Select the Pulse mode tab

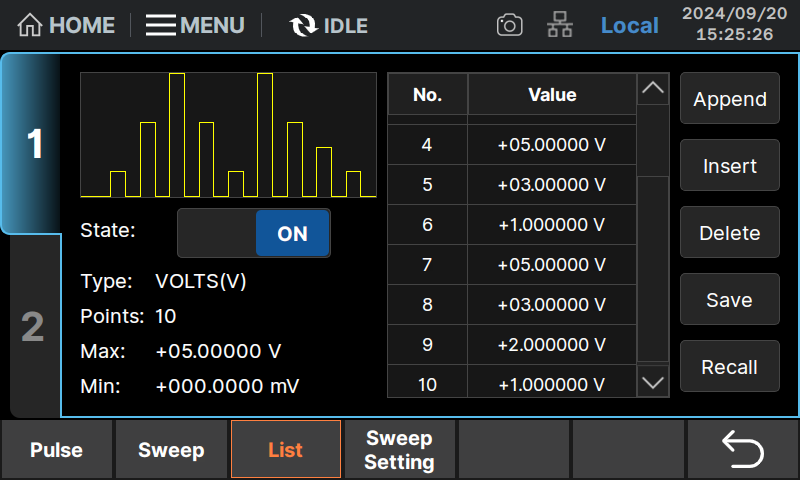57,450
